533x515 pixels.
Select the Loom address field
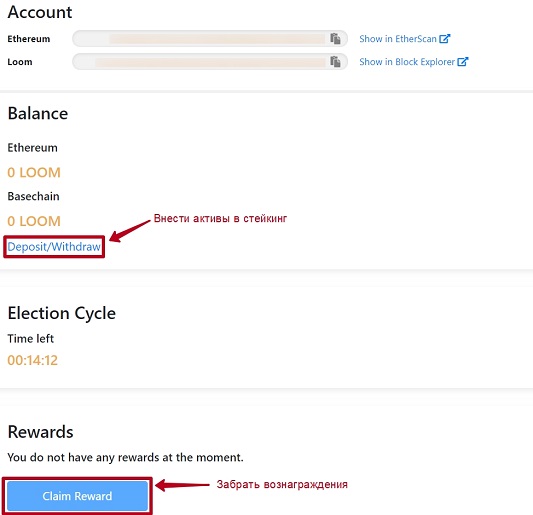coord(210,62)
